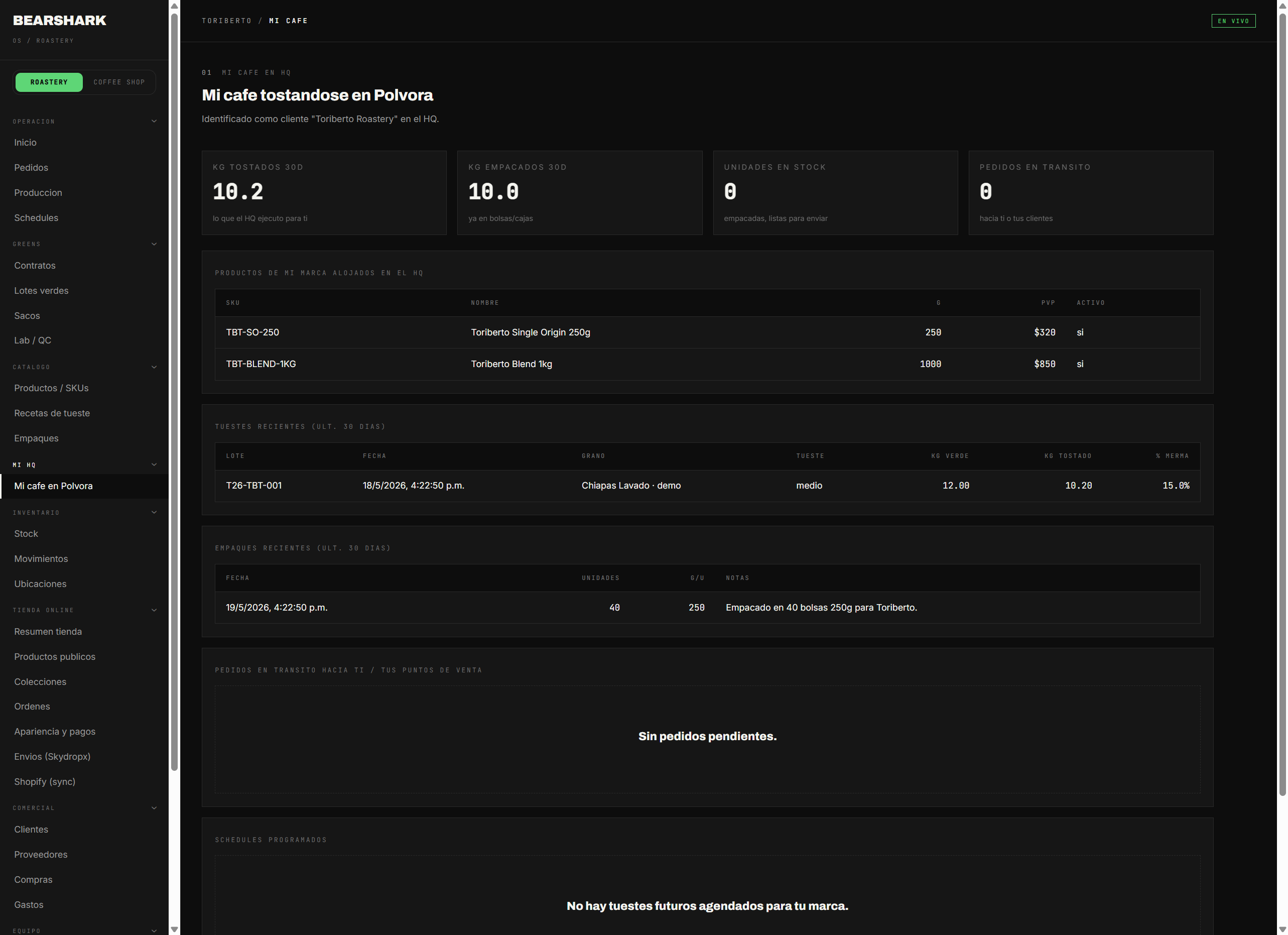Screen dimensions: 1288x935
Task: Open Ubicaciones page
Action: [84, 584]
